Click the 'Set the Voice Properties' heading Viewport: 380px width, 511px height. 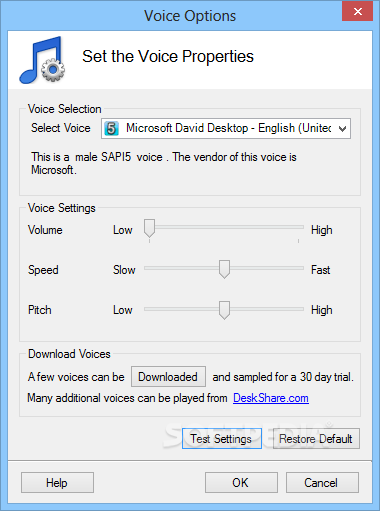168,56
